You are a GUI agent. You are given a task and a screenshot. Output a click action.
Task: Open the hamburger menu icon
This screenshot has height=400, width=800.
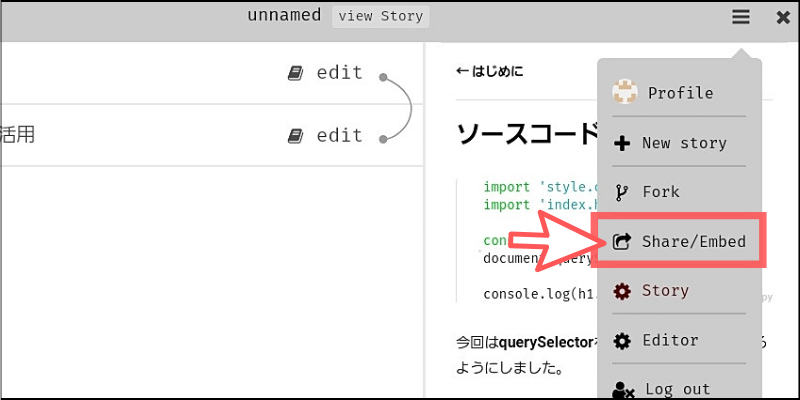(741, 17)
